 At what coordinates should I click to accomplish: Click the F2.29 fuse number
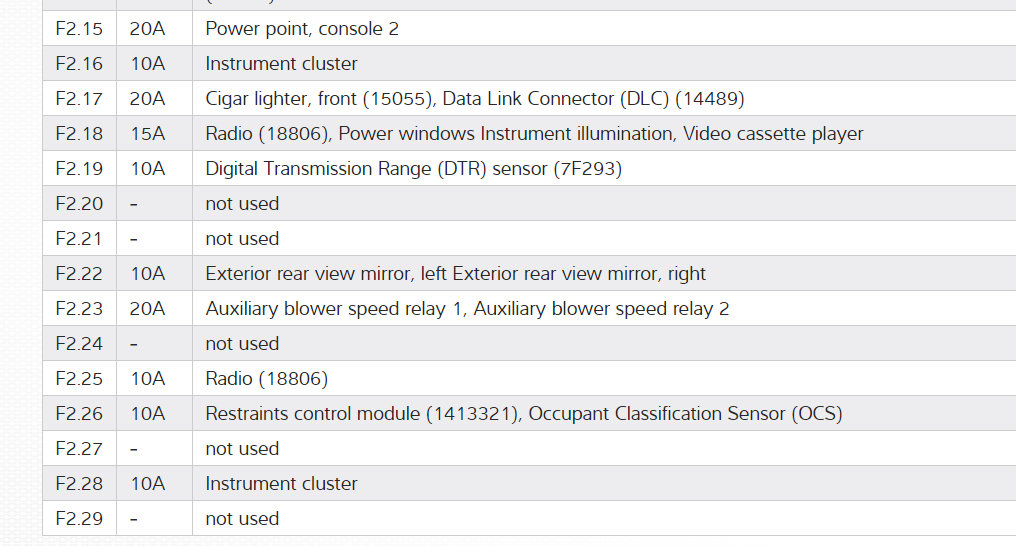(x=79, y=519)
